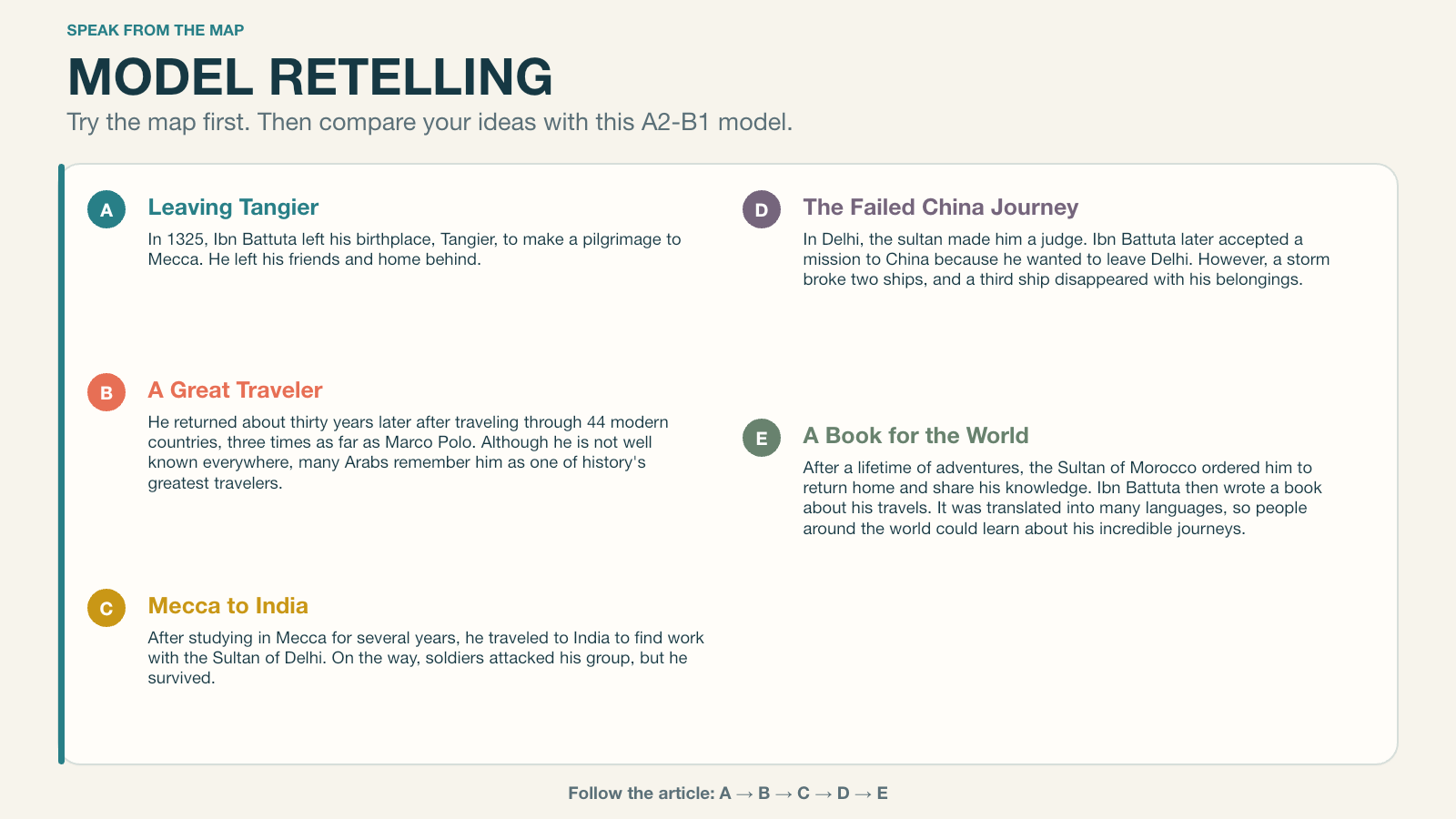Click the paragraph about Sultan of Delhi soldiers
Screen dimensions: 1456x819
426,658
